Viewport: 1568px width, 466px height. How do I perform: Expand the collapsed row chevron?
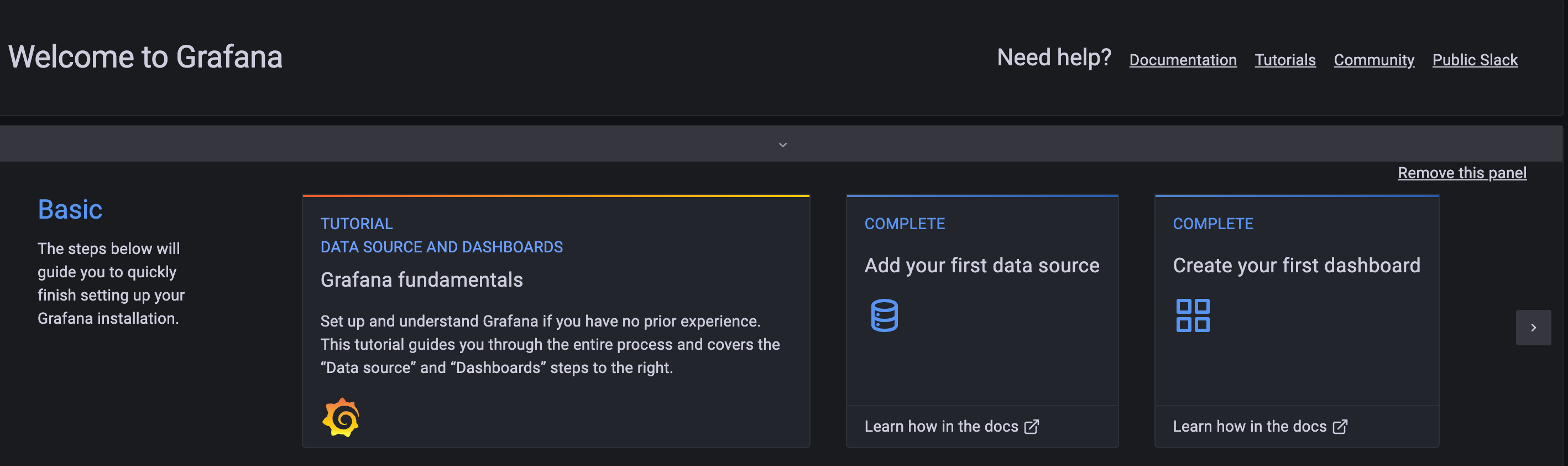pos(783,145)
